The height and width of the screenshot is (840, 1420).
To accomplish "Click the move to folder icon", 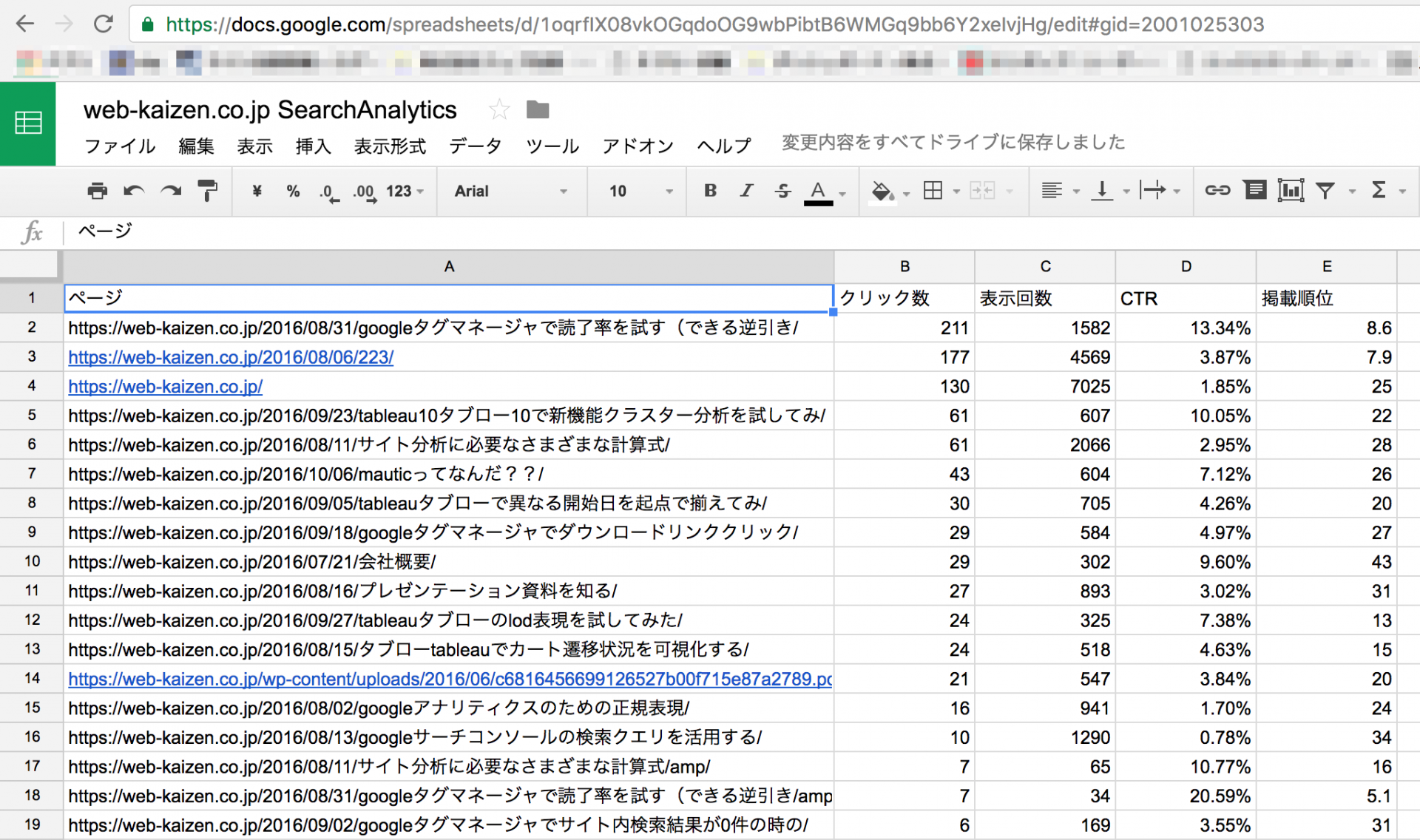I will coord(538,110).
